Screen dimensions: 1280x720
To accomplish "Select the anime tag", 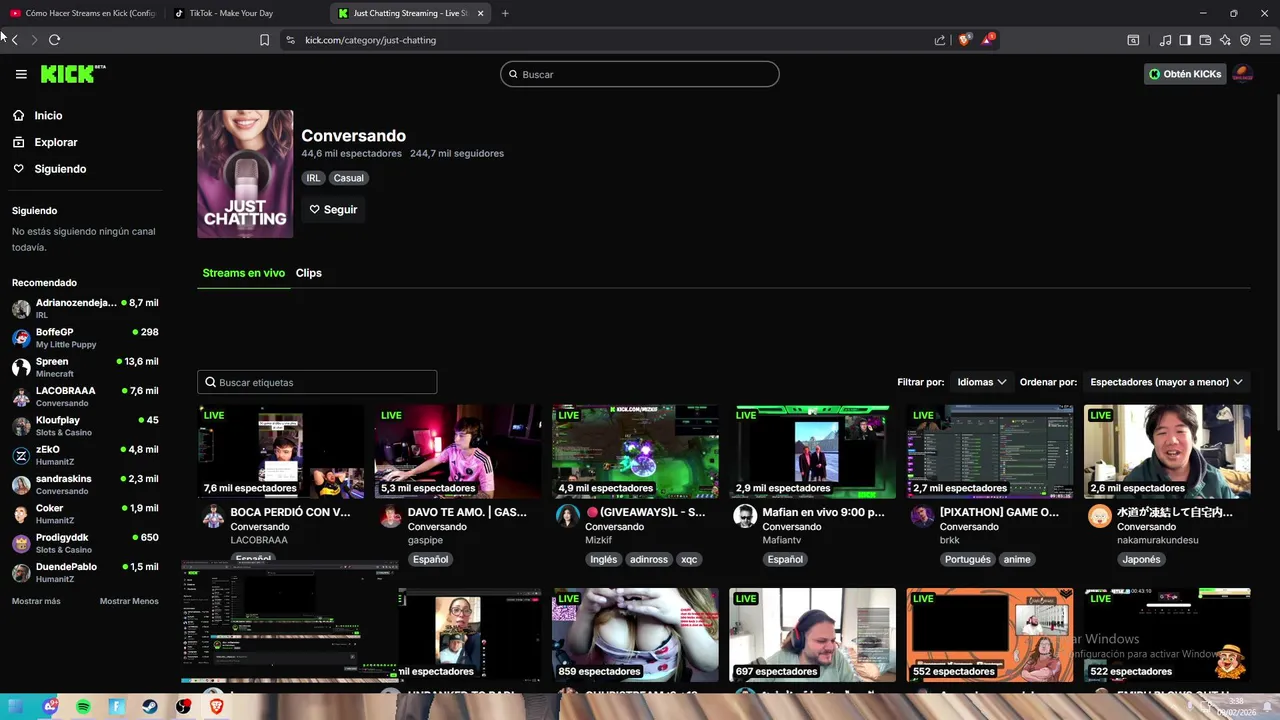I will (1017, 559).
